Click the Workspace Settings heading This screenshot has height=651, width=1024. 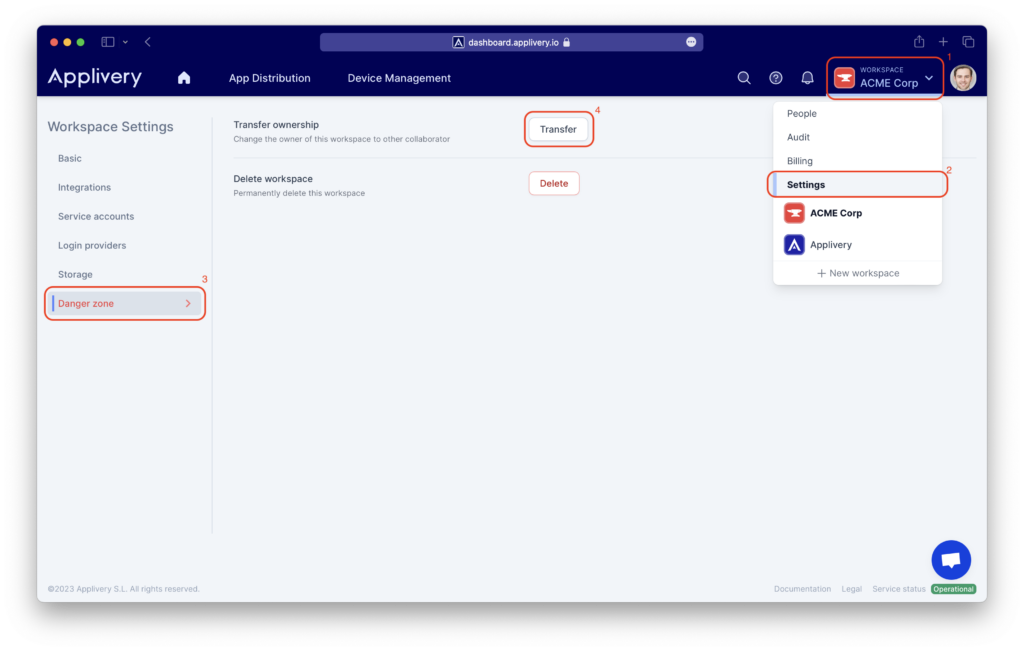110,127
